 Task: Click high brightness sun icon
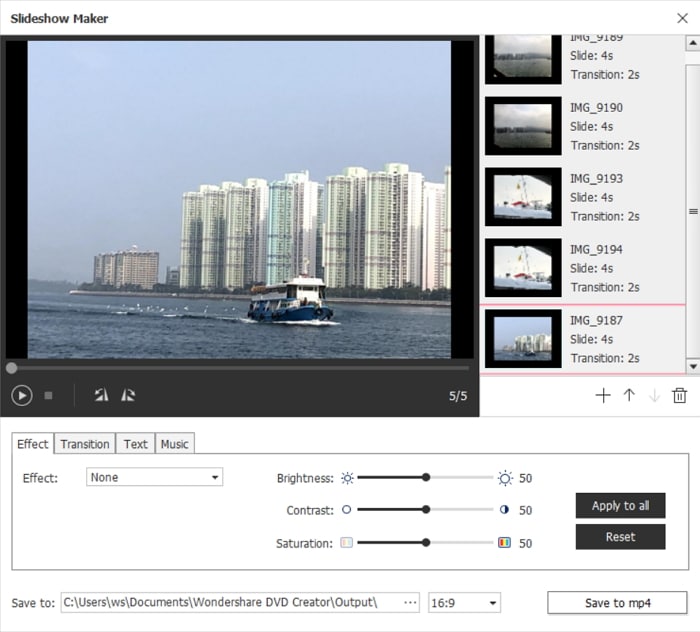click(505, 478)
